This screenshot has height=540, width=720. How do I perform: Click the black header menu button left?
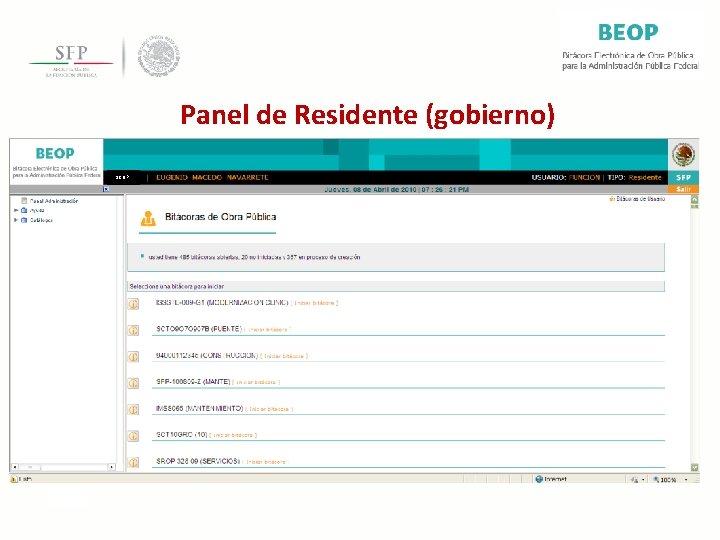[122, 177]
